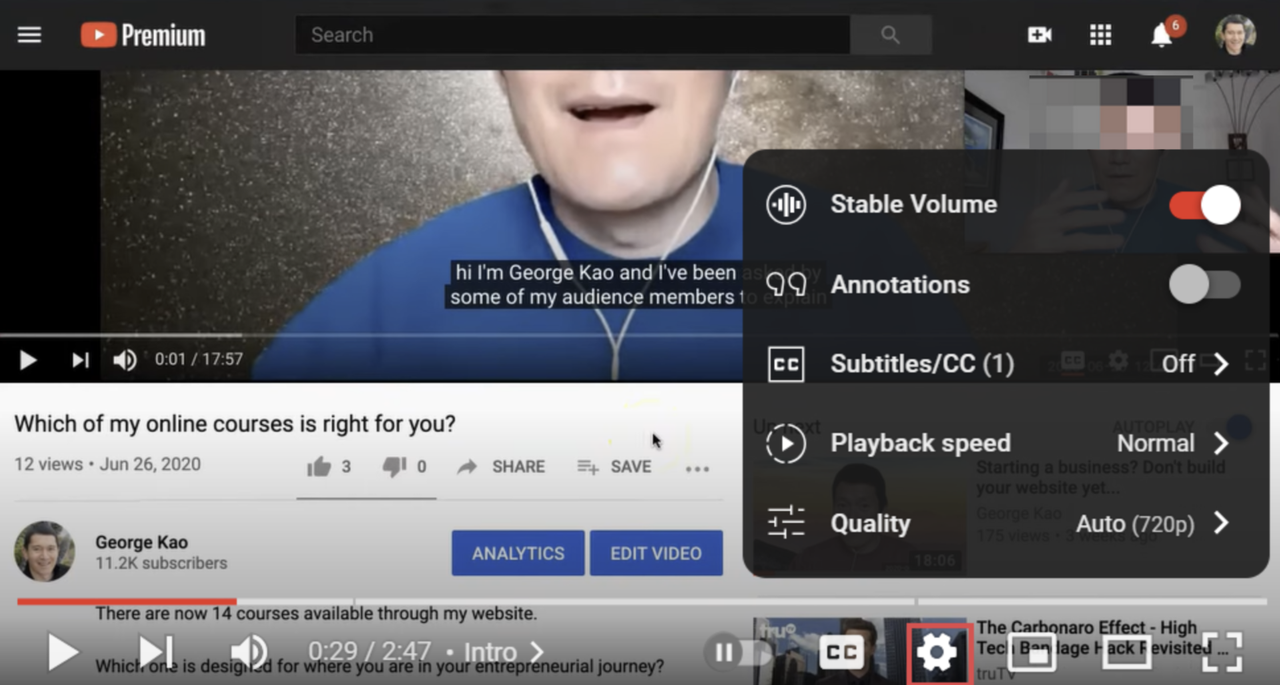Expand the chevron beside speed Normal
This screenshot has width=1280, height=685.
[x=1221, y=443]
